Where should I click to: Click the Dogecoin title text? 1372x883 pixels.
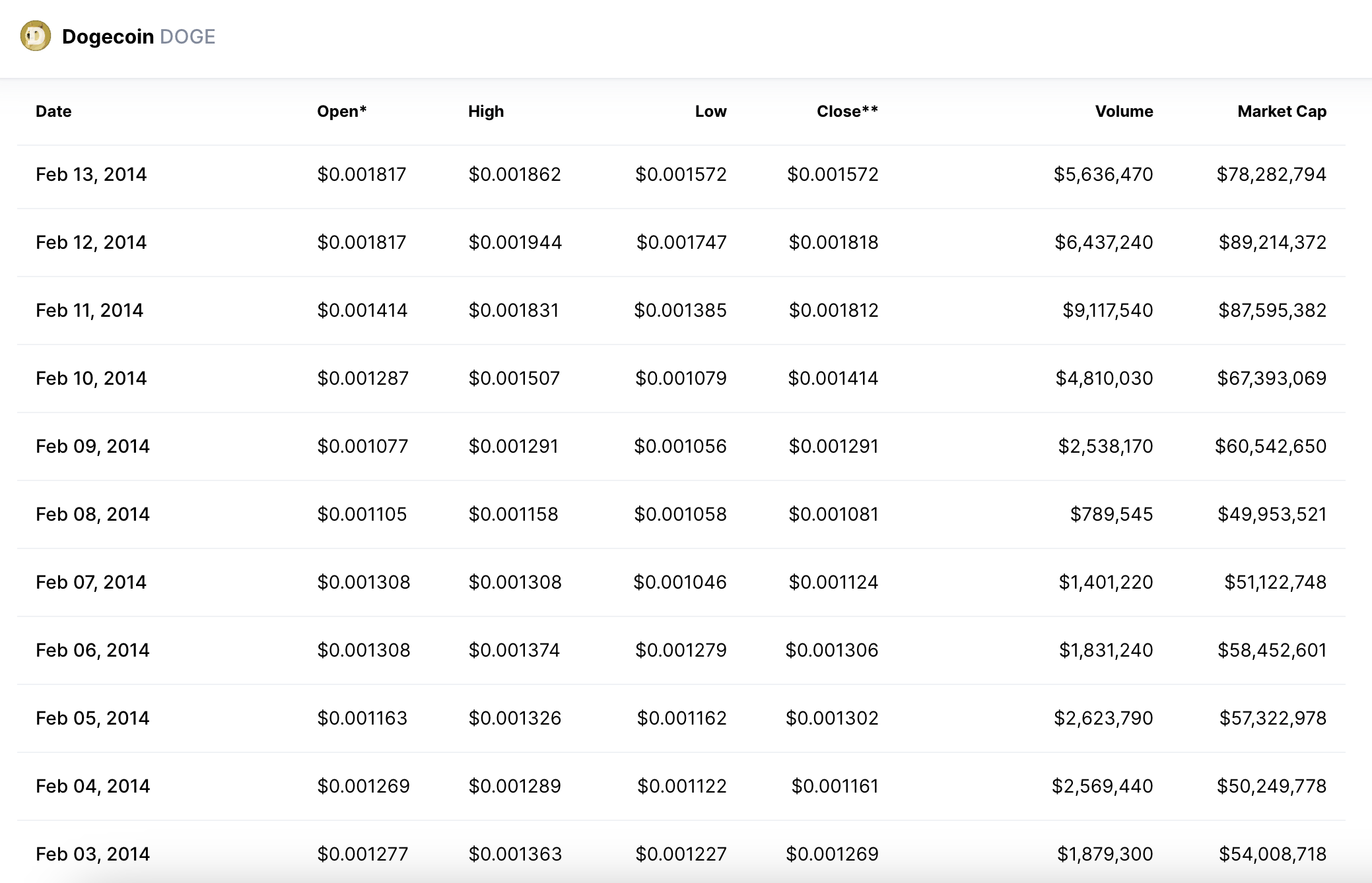[x=108, y=36]
